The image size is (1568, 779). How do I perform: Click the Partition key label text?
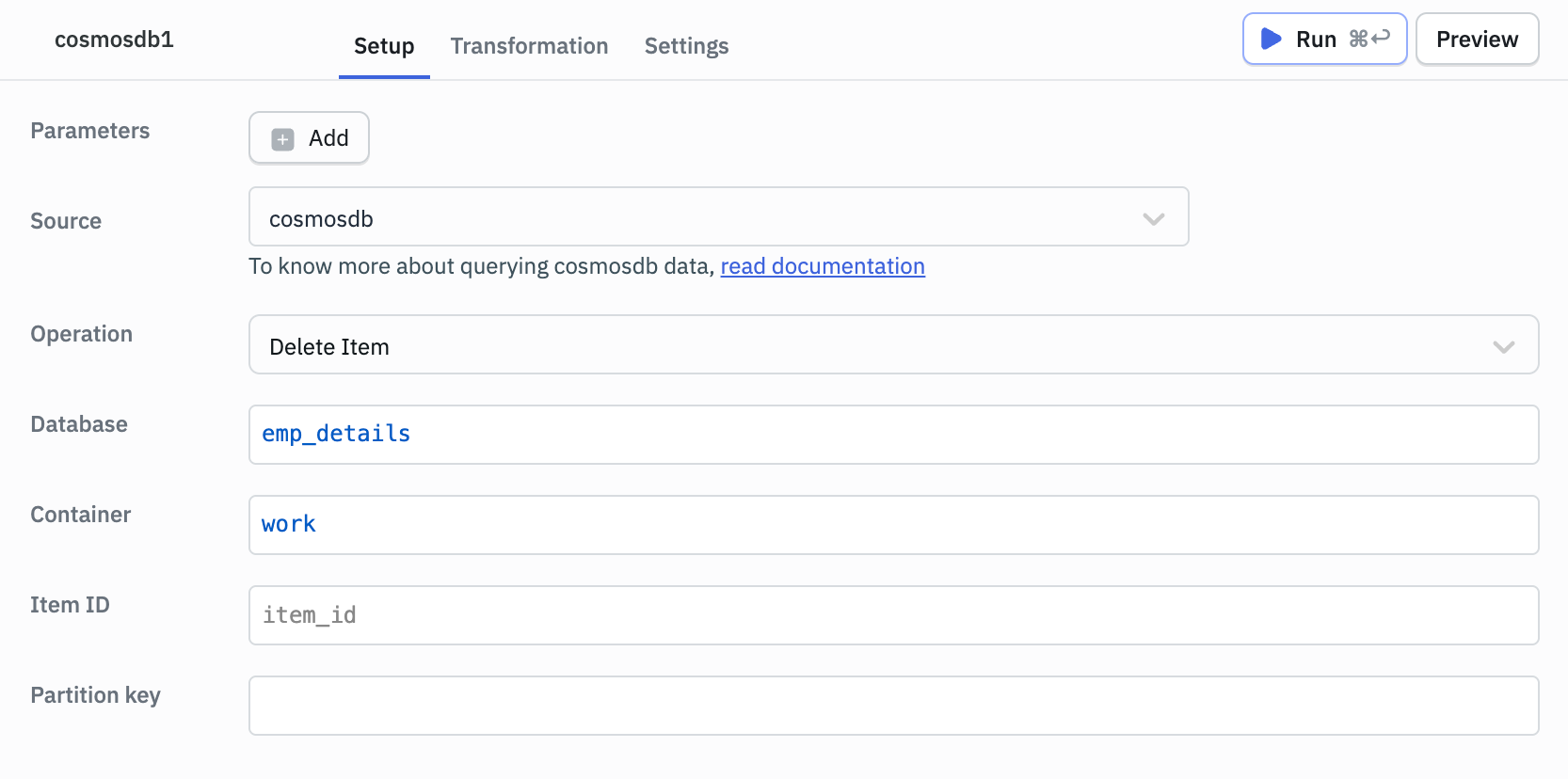[95, 695]
